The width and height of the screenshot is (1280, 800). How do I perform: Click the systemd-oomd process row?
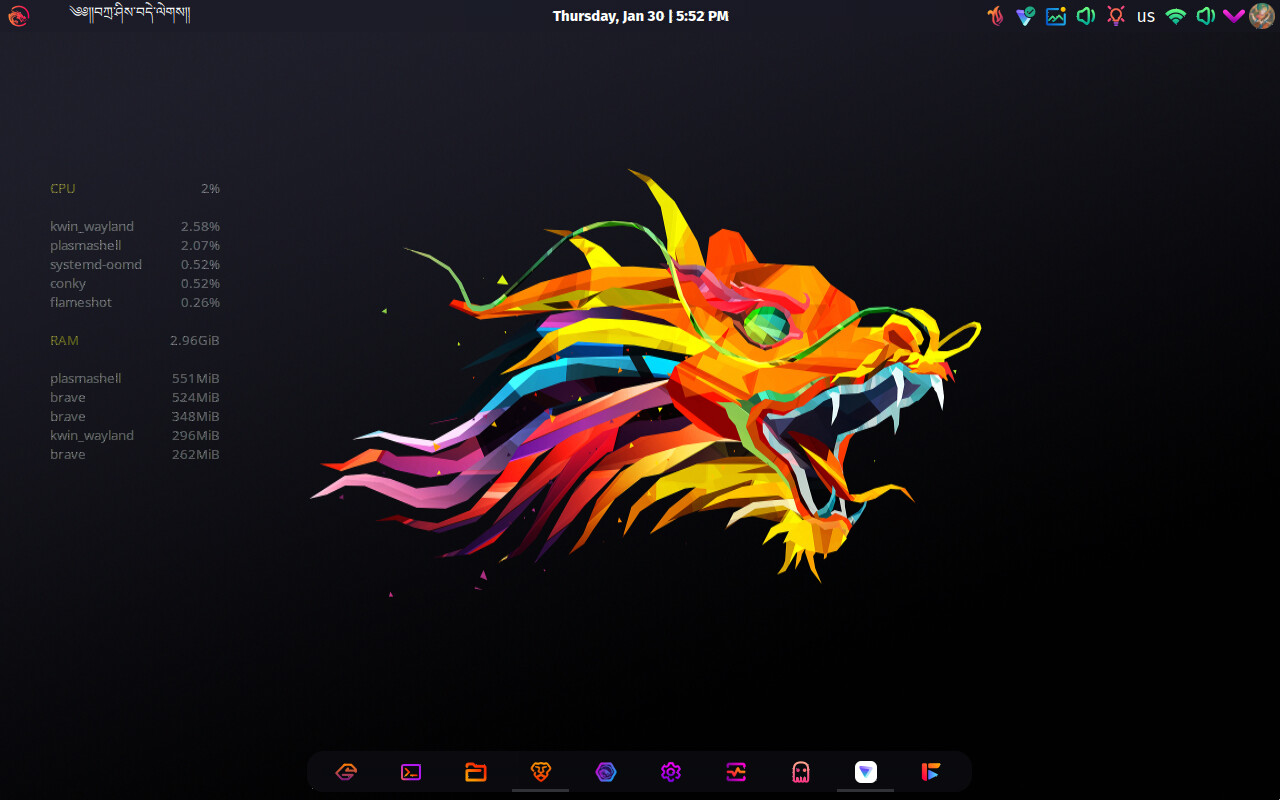[x=135, y=265]
